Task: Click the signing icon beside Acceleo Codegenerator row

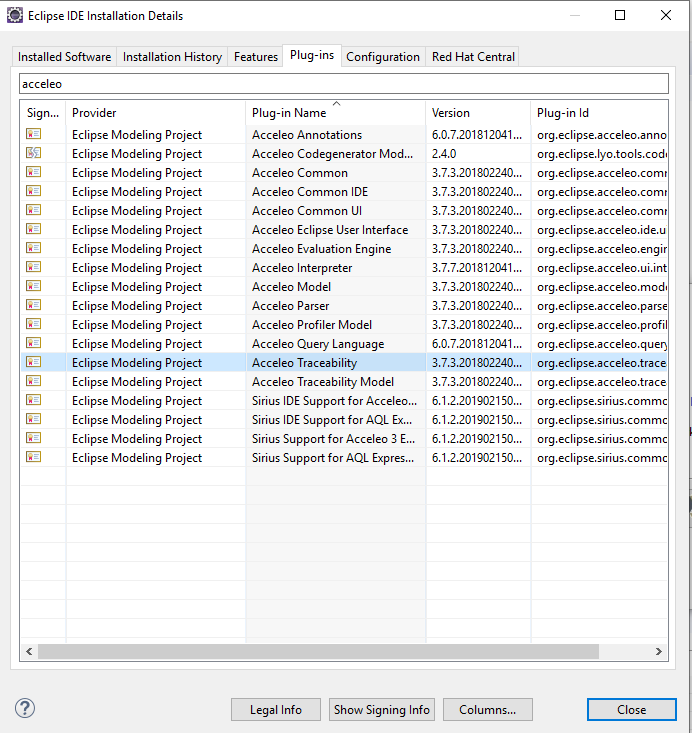Action: pos(33,154)
